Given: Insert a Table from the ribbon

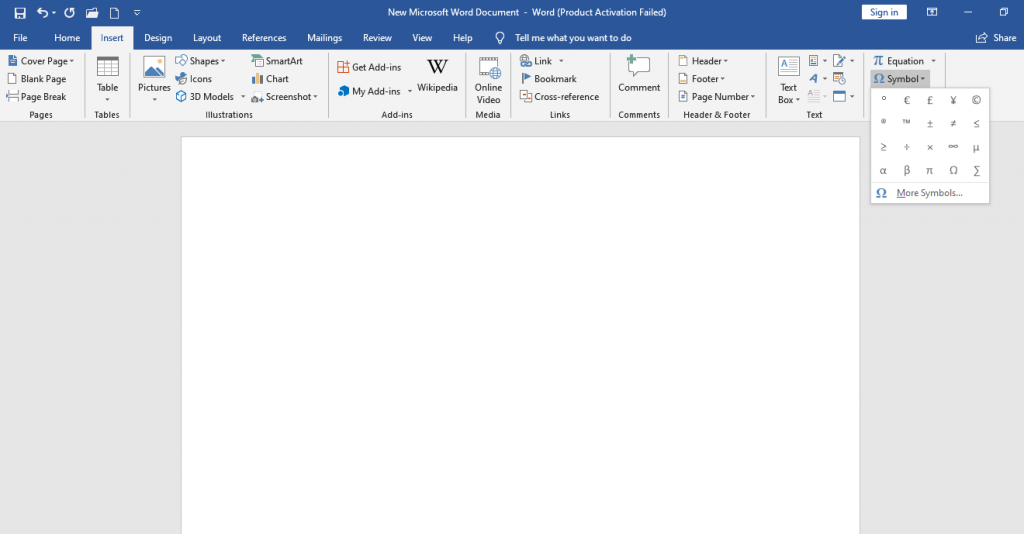Looking at the screenshot, I should (x=107, y=79).
